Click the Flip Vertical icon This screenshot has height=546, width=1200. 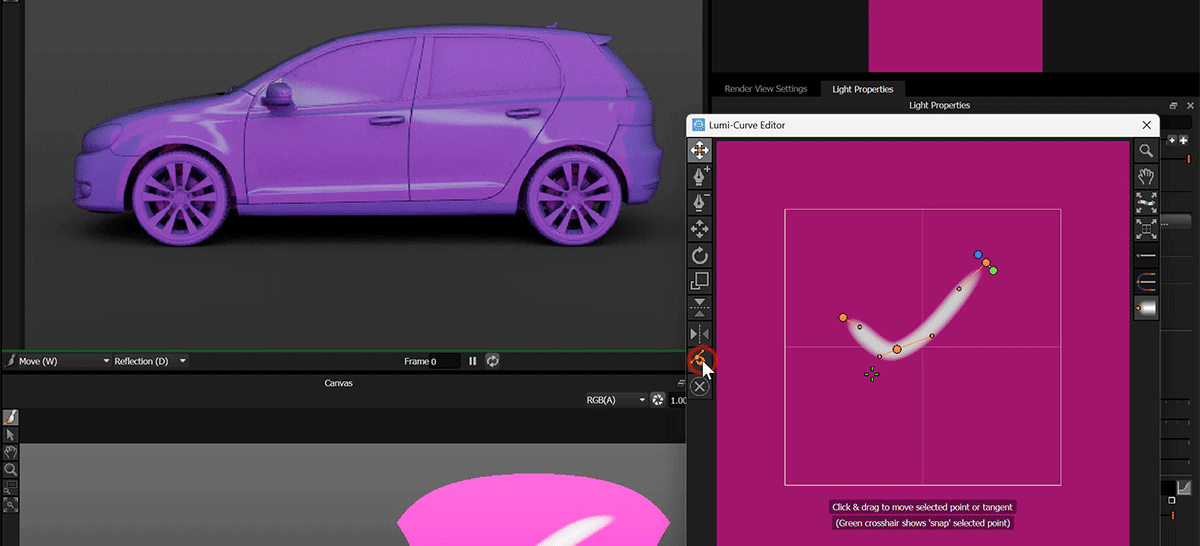(700, 307)
